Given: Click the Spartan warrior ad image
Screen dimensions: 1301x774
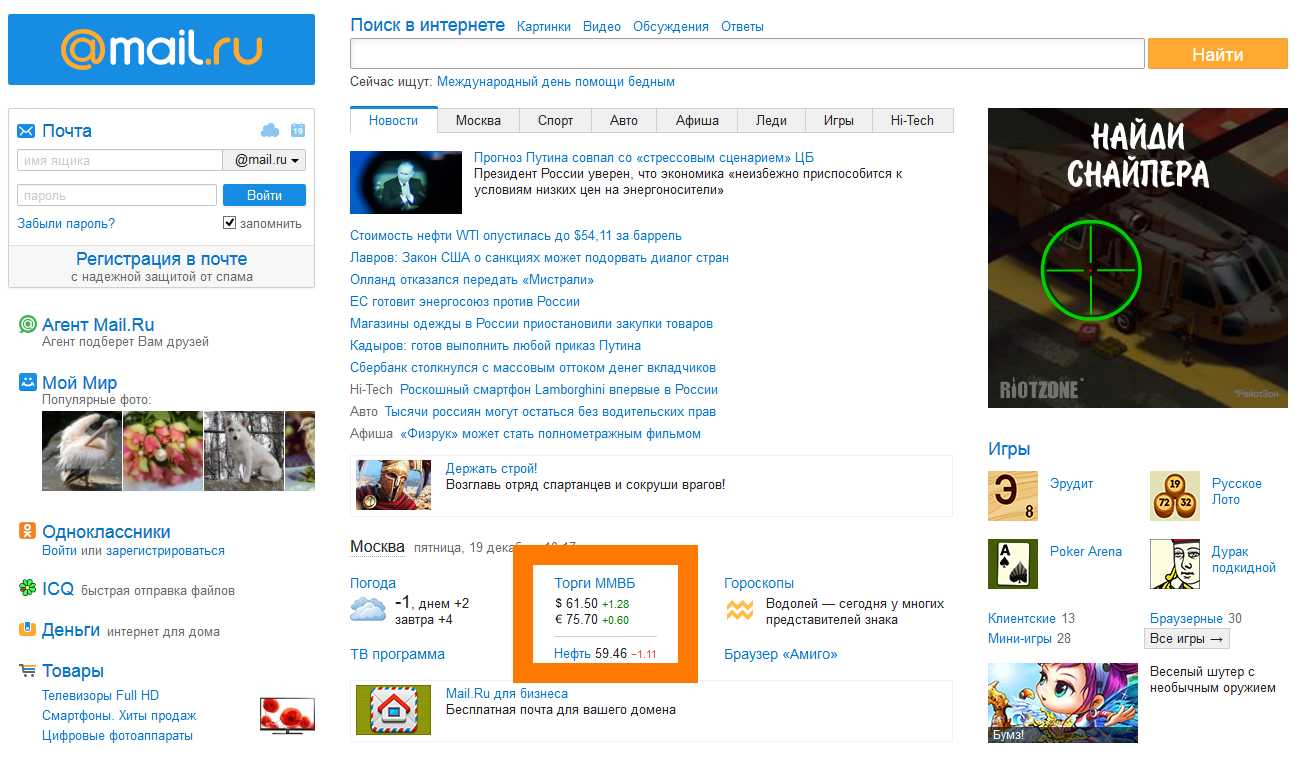Looking at the screenshot, I should [x=394, y=485].
